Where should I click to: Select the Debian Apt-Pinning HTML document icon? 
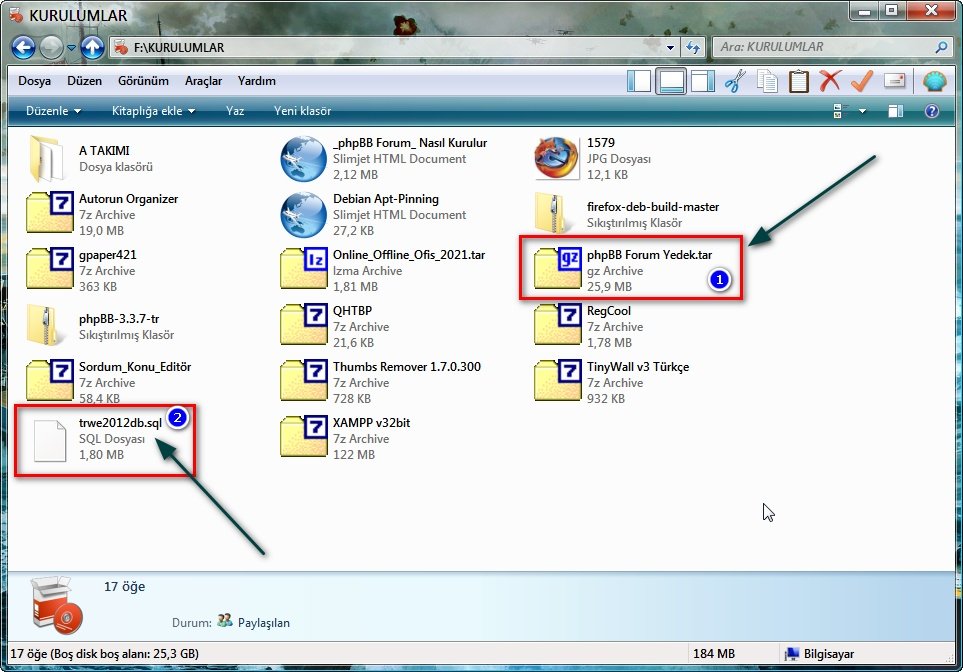303,214
